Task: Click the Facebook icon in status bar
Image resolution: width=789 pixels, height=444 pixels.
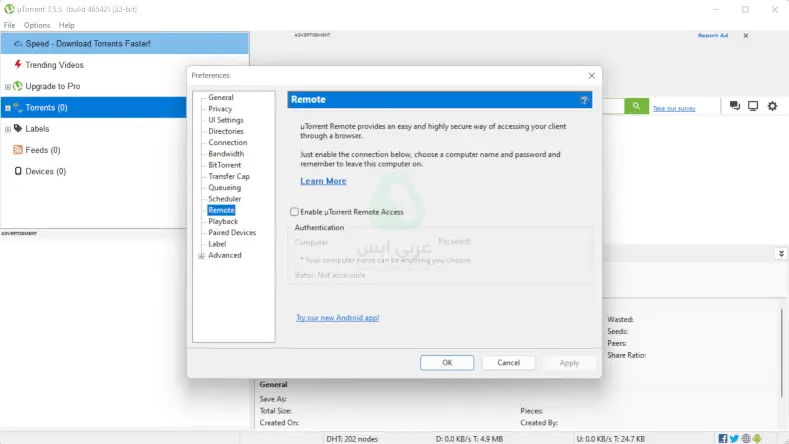Action: 723,438
